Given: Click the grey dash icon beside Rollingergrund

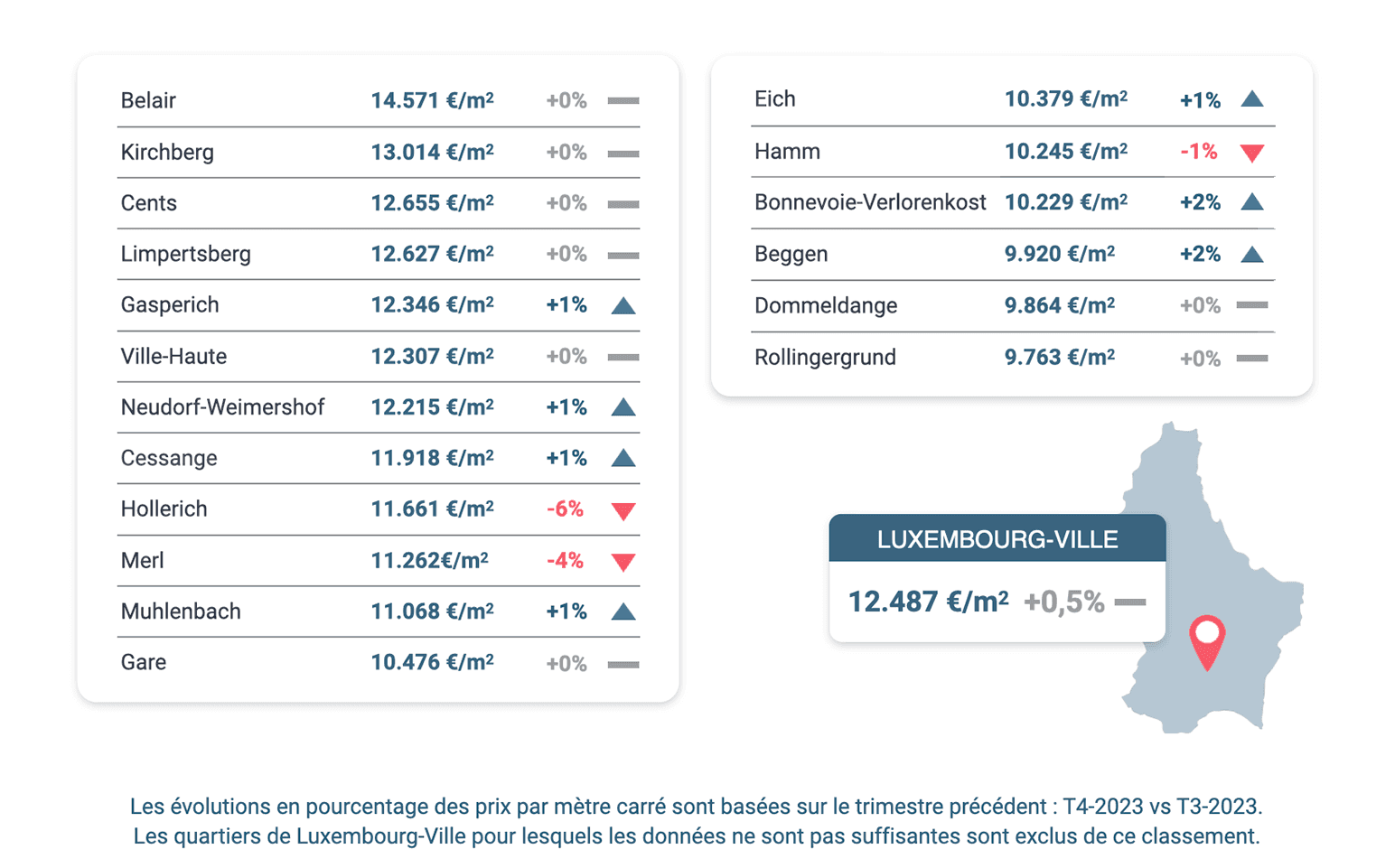Looking at the screenshot, I should pos(1252,359).
